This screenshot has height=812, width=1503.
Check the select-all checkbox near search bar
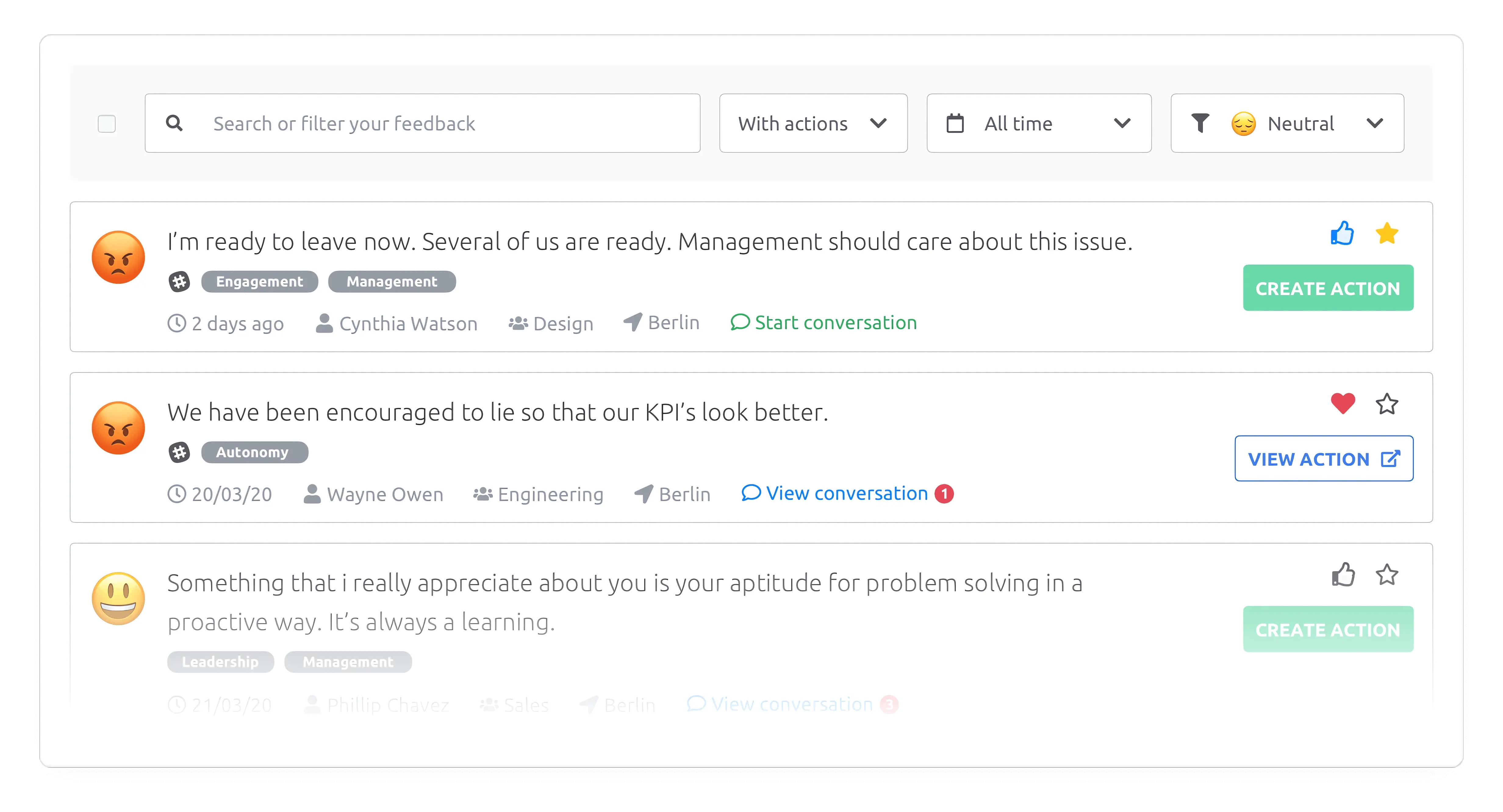click(107, 123)
